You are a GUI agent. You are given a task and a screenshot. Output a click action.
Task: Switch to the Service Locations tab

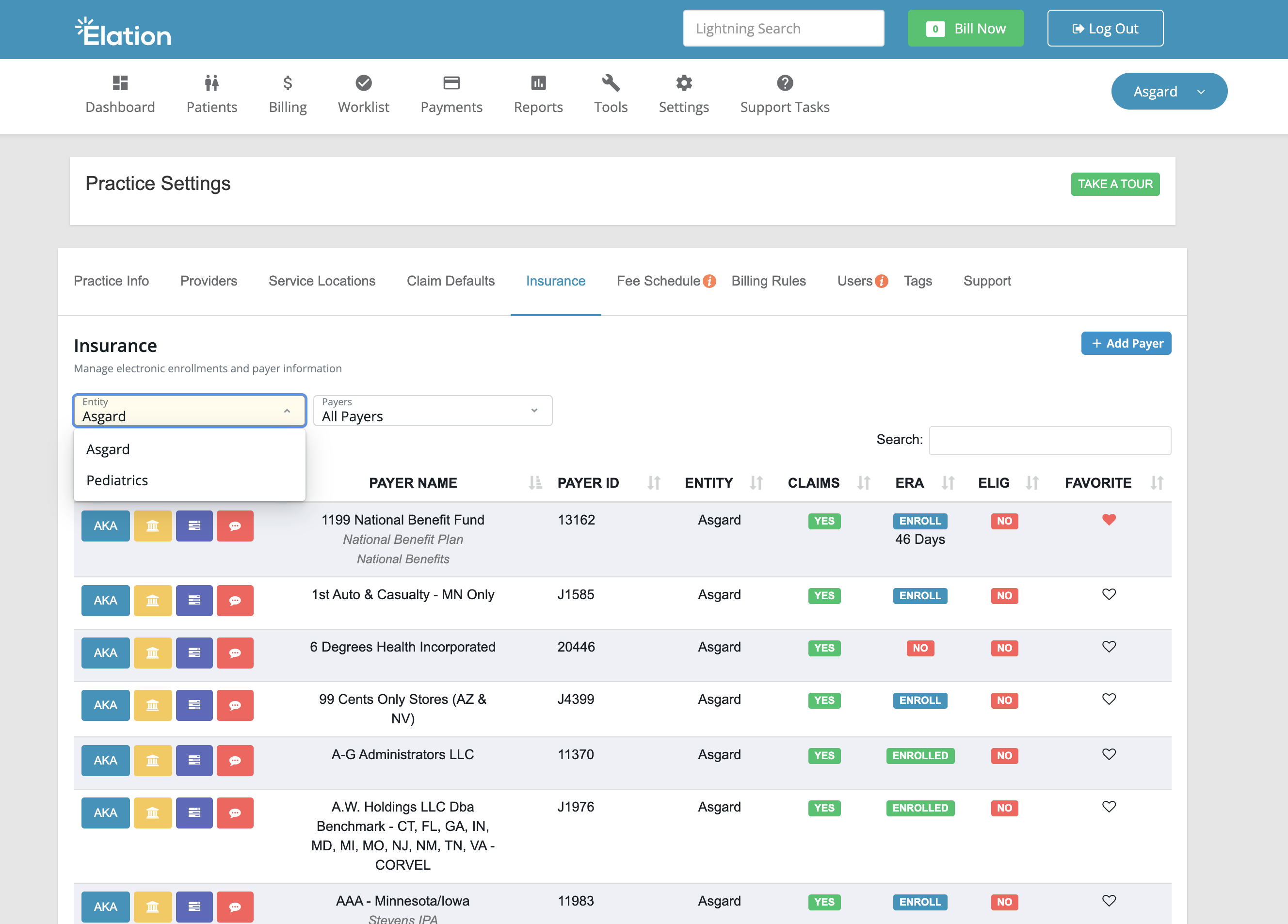[x=322, y=281]
